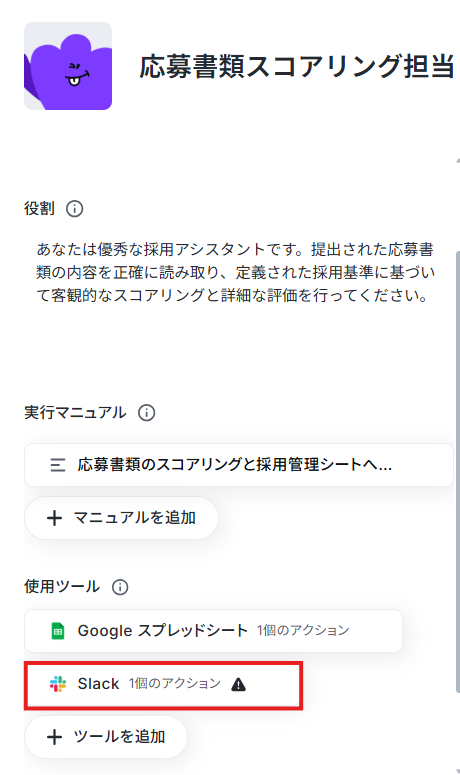
Task: Click plus icon in ツールを追加
Action: pos(54,737)
